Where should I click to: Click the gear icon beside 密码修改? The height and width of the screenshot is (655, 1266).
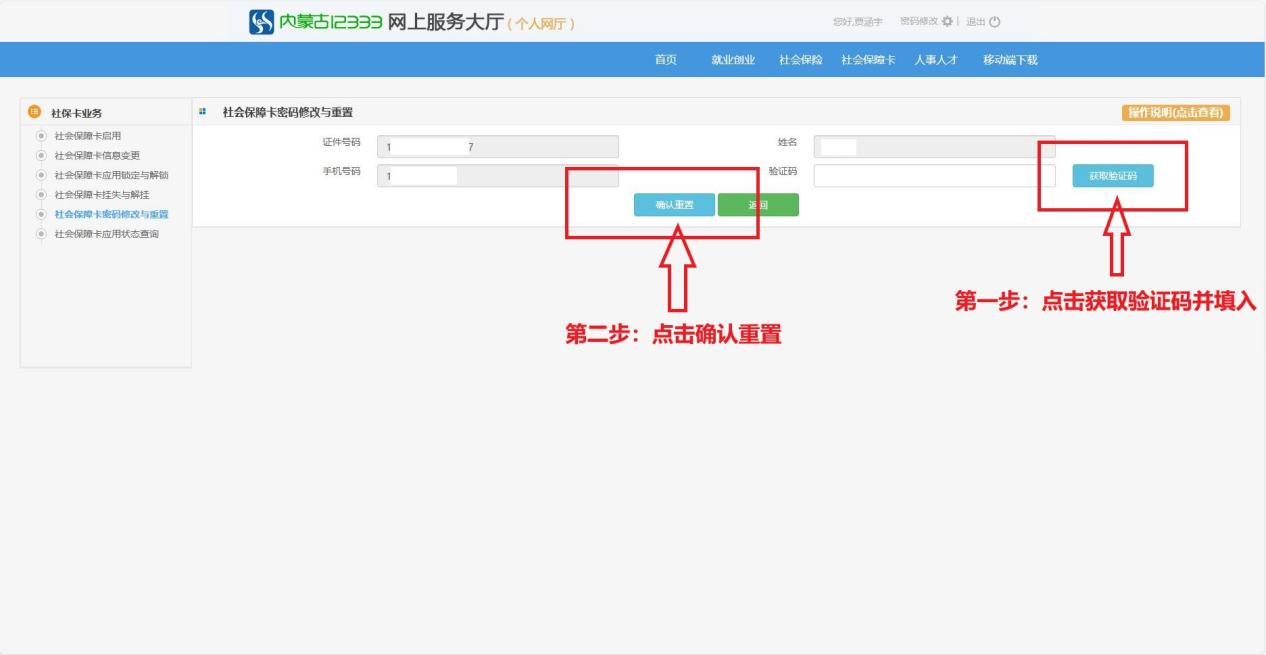tap(947, 22)
